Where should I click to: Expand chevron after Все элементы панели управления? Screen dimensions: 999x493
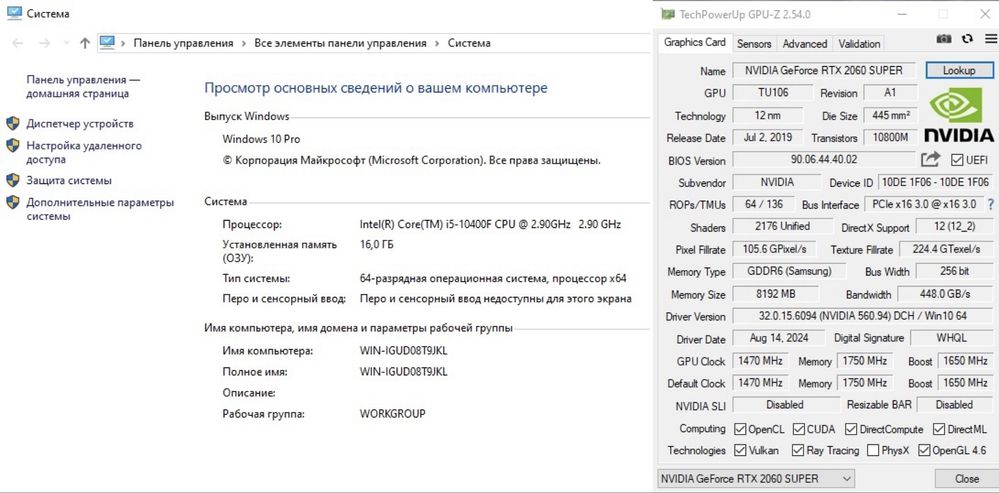437,43
